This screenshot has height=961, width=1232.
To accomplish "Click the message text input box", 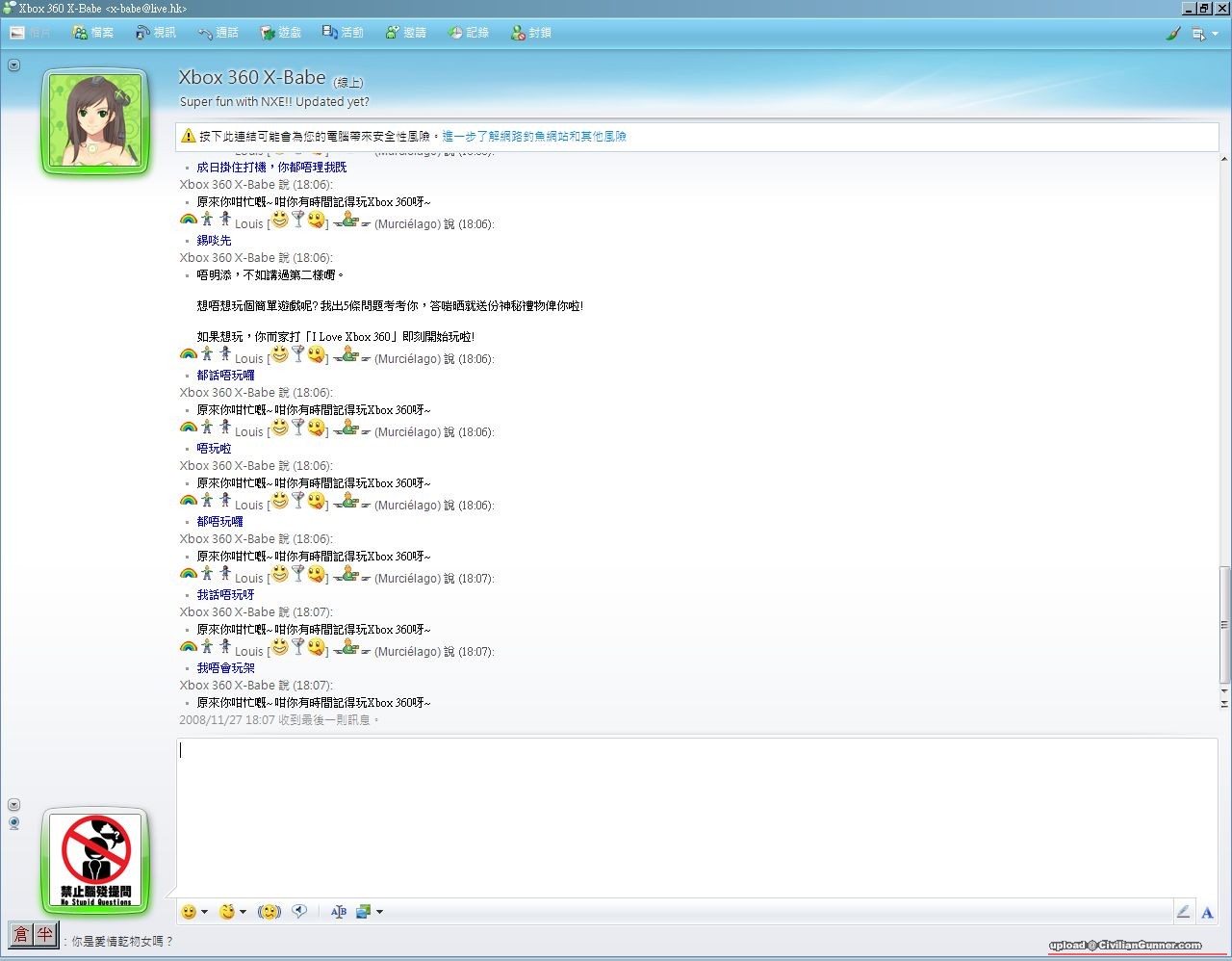I will click(x=696, y=817).
